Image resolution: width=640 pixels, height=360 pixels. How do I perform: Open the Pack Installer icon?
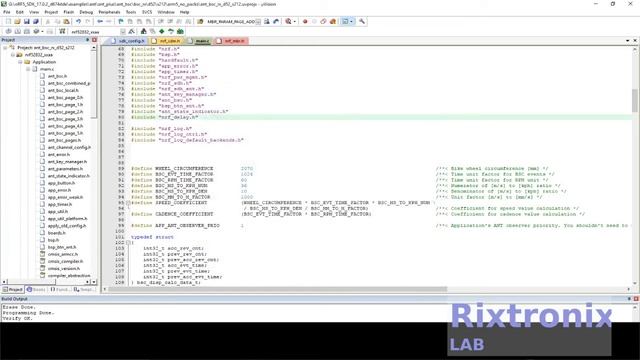[180, 31]
